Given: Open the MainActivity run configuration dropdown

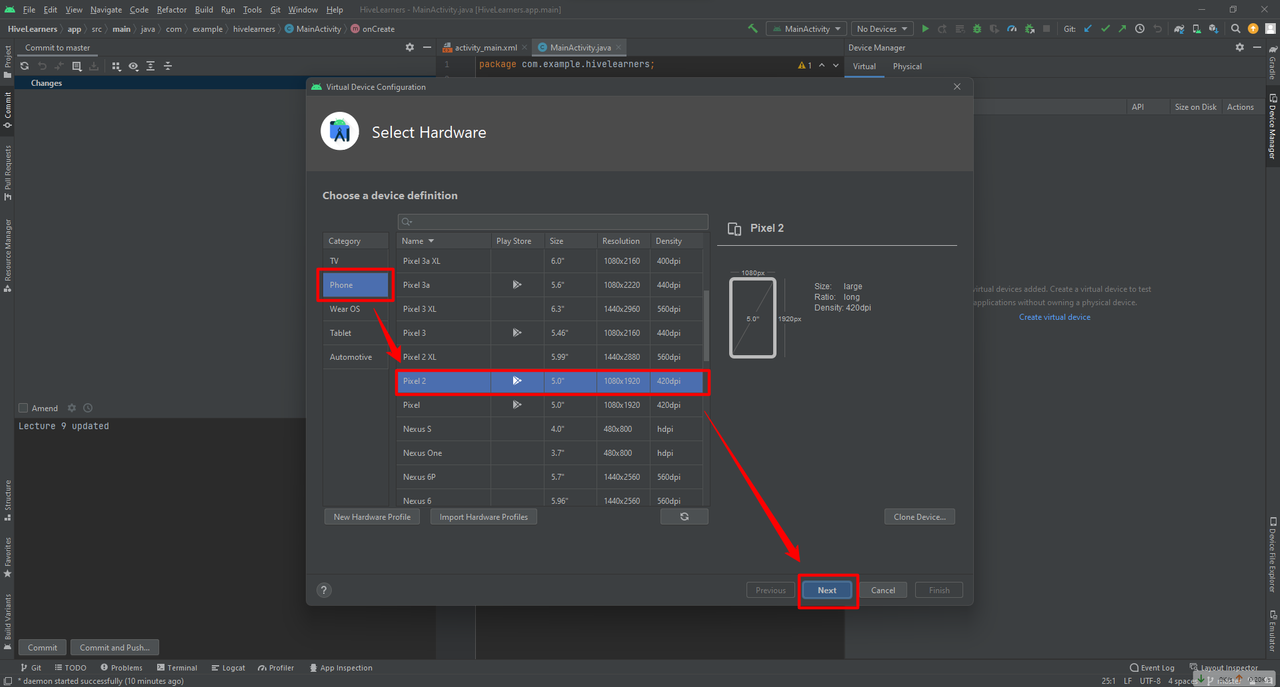Looking at the screenshot, I should [806, 29].
